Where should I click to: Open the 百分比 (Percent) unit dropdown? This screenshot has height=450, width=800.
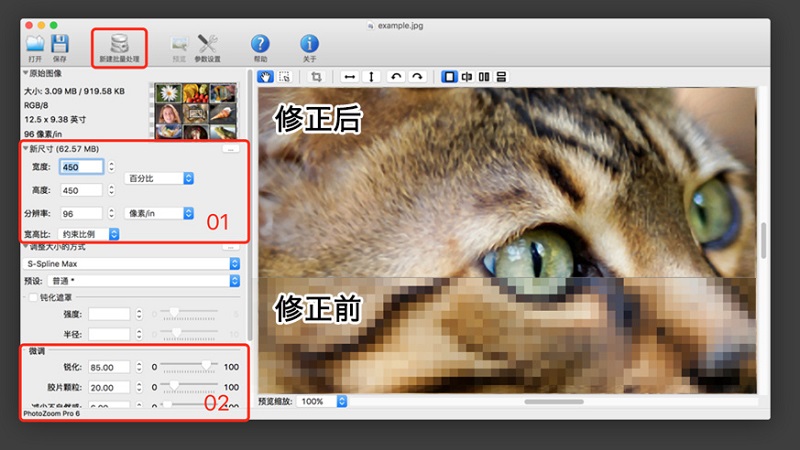click(x=159, y=178)
